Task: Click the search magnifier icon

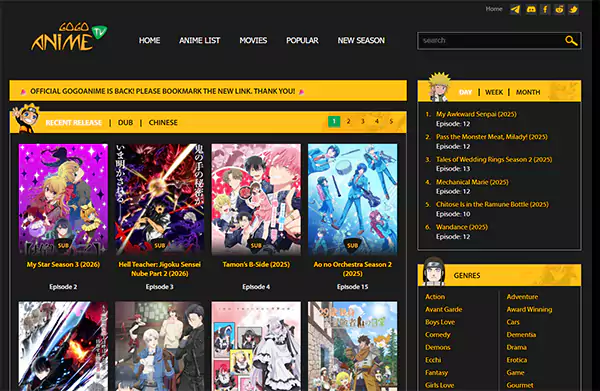Action: pyautogui.click(x=571, y=41)
